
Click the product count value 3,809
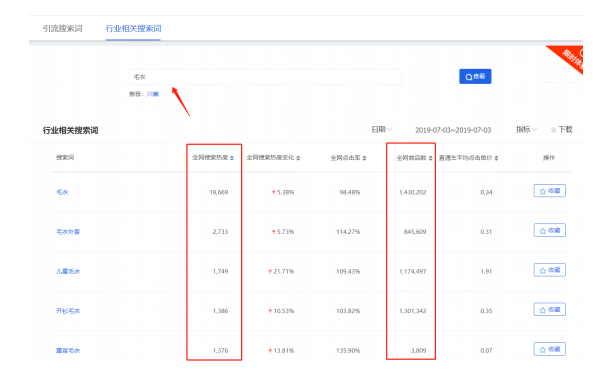(x=418, y=351)
